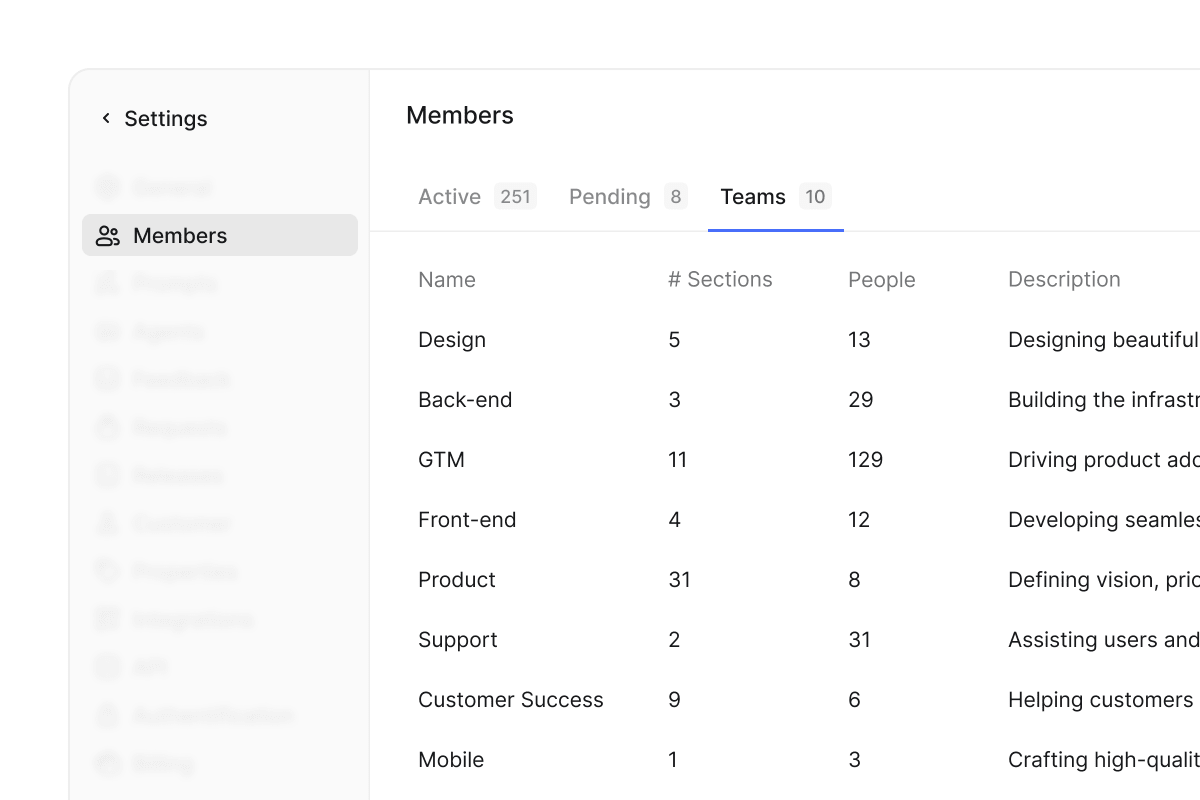Click the 251 count badge on Active
This screenshot has height=800, width=1200.
(x=515, y=197)
